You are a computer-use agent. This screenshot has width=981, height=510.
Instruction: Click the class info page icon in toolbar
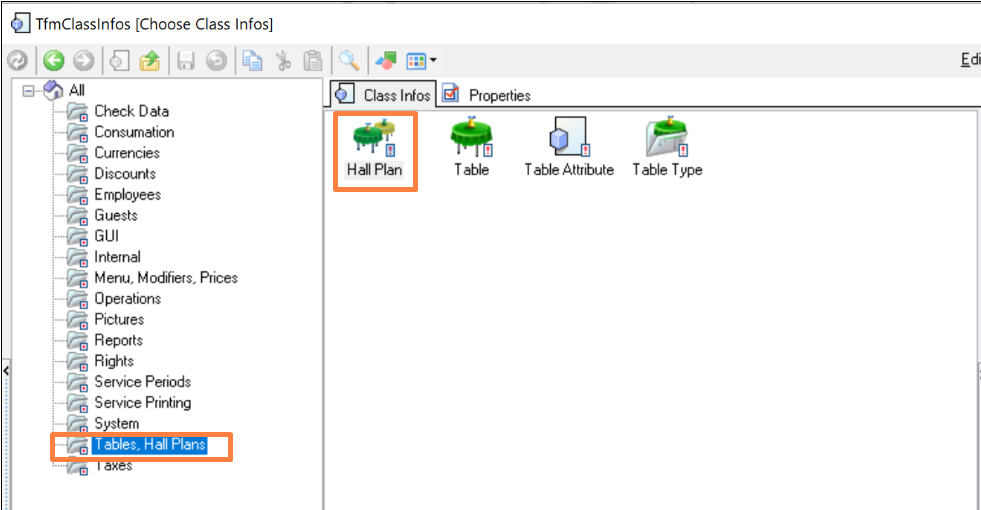(119, 61)
